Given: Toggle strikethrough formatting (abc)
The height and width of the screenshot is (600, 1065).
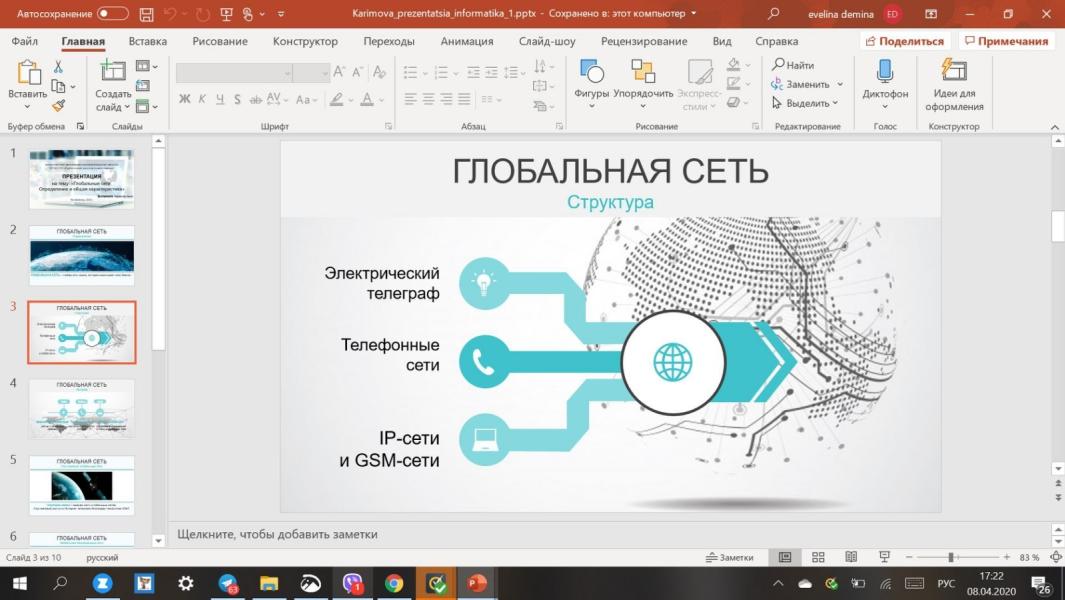Looking at the screenshot, I should pos(255,99).
